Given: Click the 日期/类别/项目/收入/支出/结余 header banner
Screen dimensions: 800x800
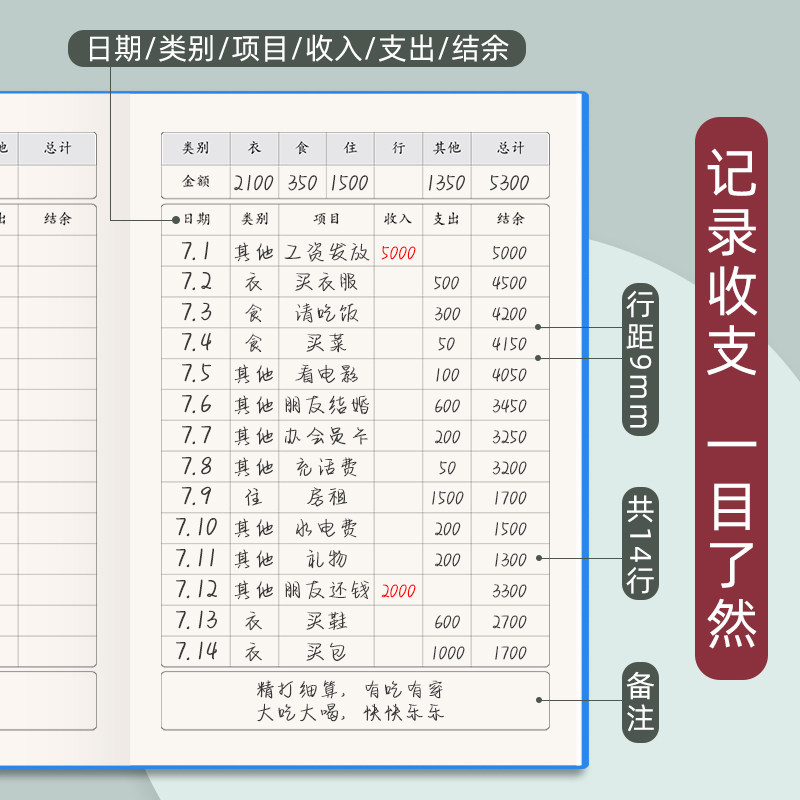Looking at the screenshot, I should (297, 48).
